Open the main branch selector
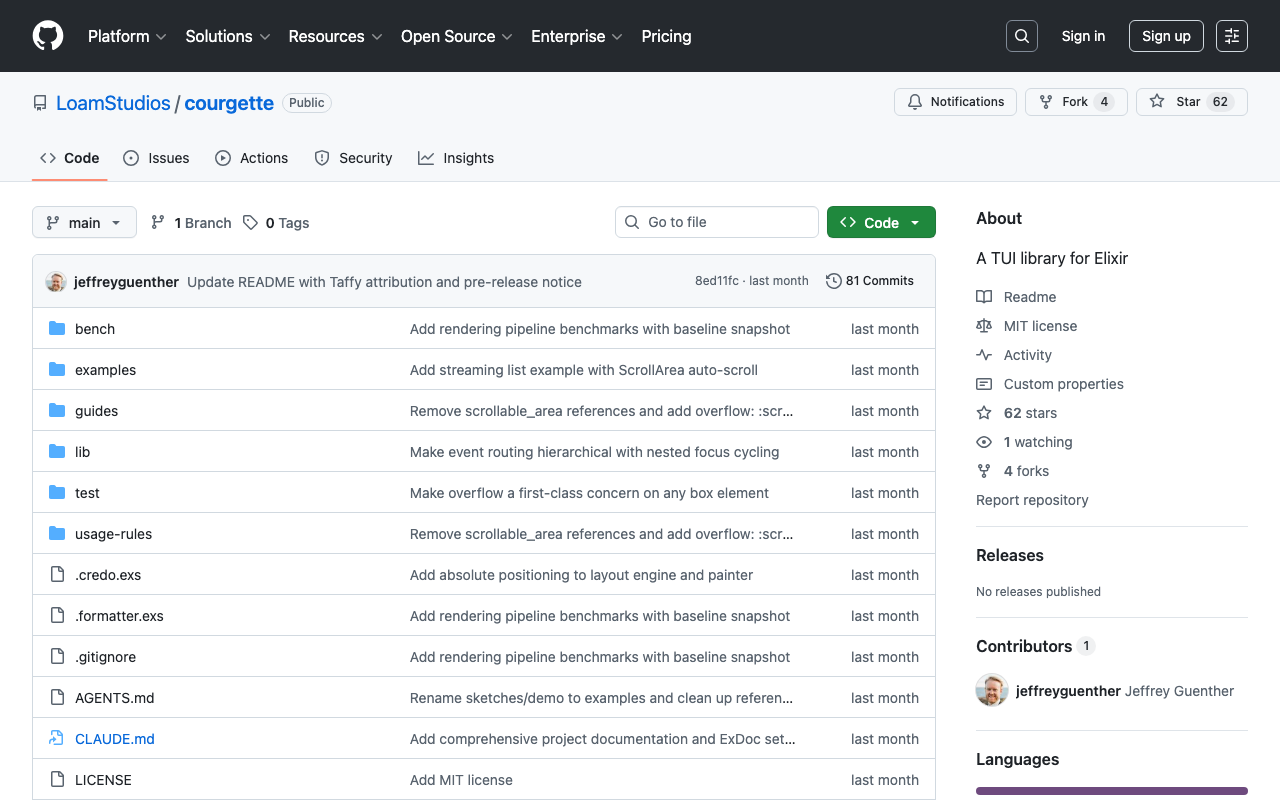This screenshot has width=1280, height=800. pyautogui.click(x=84, y=222)
